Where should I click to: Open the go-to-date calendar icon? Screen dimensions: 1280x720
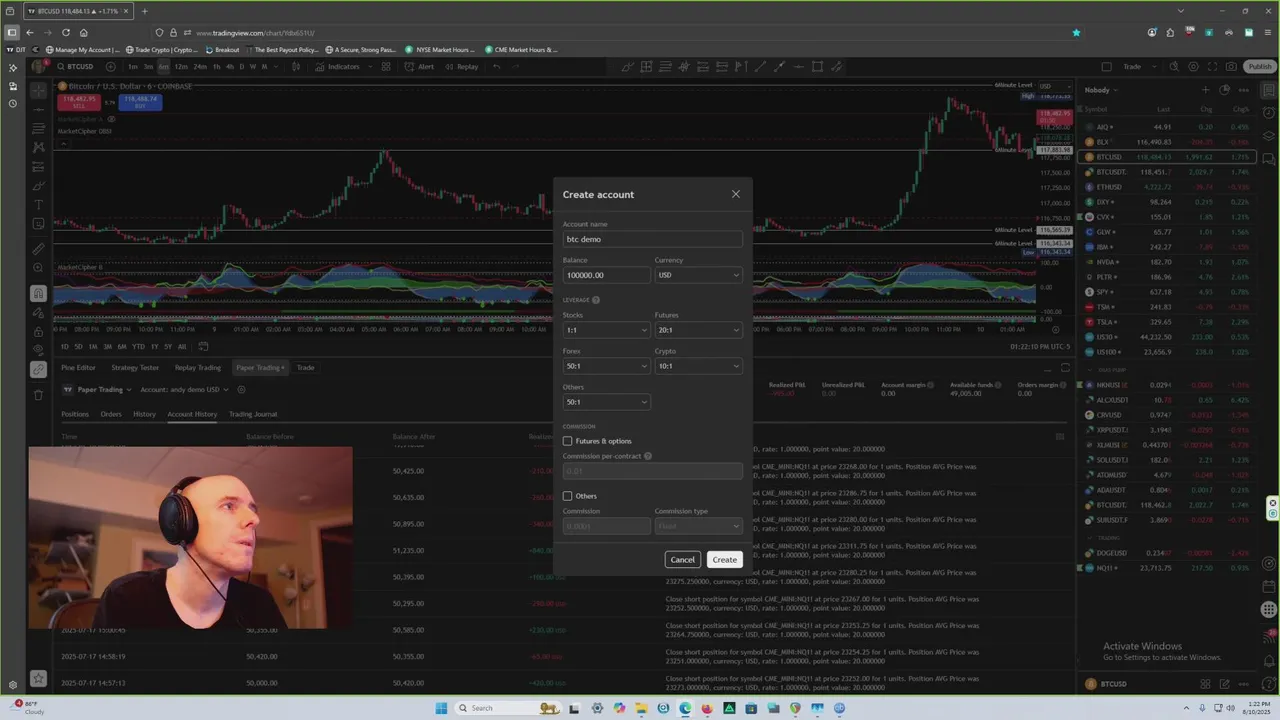coord(203,347)
